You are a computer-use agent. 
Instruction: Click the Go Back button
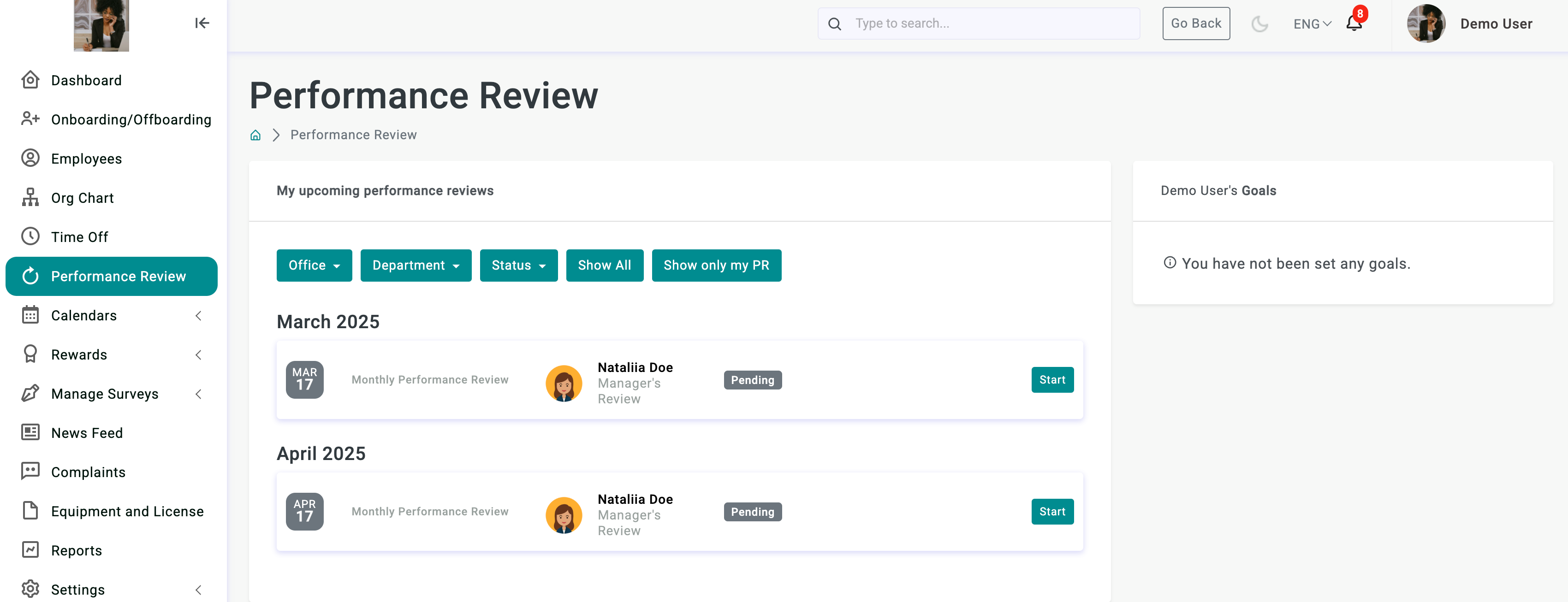(1195, 24)
